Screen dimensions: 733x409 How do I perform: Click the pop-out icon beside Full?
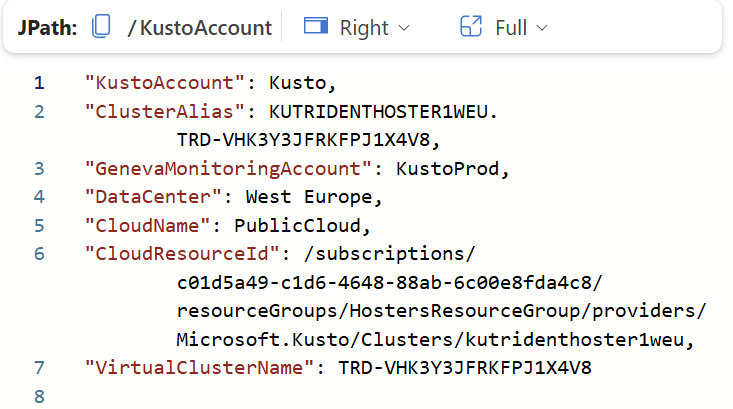471,28
